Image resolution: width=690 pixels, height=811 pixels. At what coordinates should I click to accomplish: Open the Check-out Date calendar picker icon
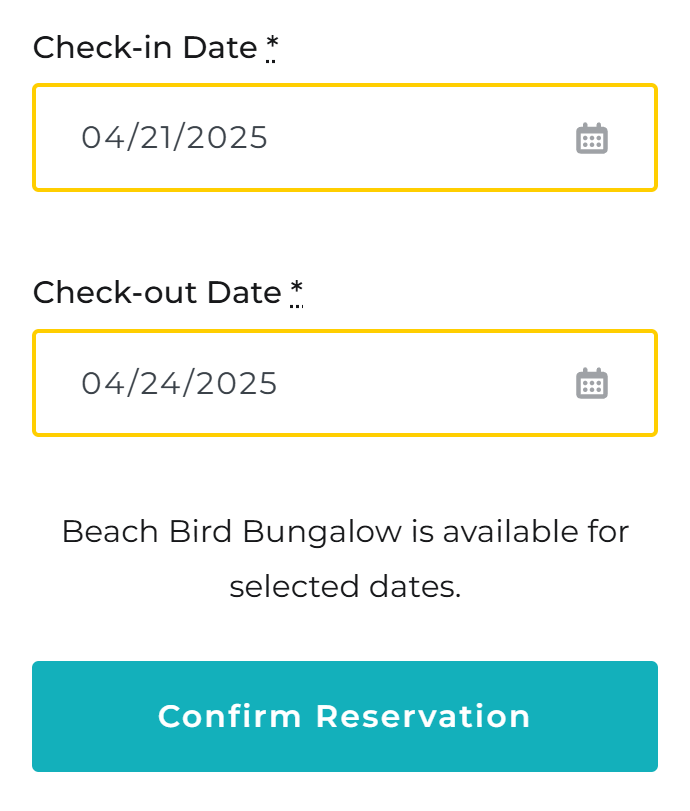pyautogui.click(x=592, y=383)
